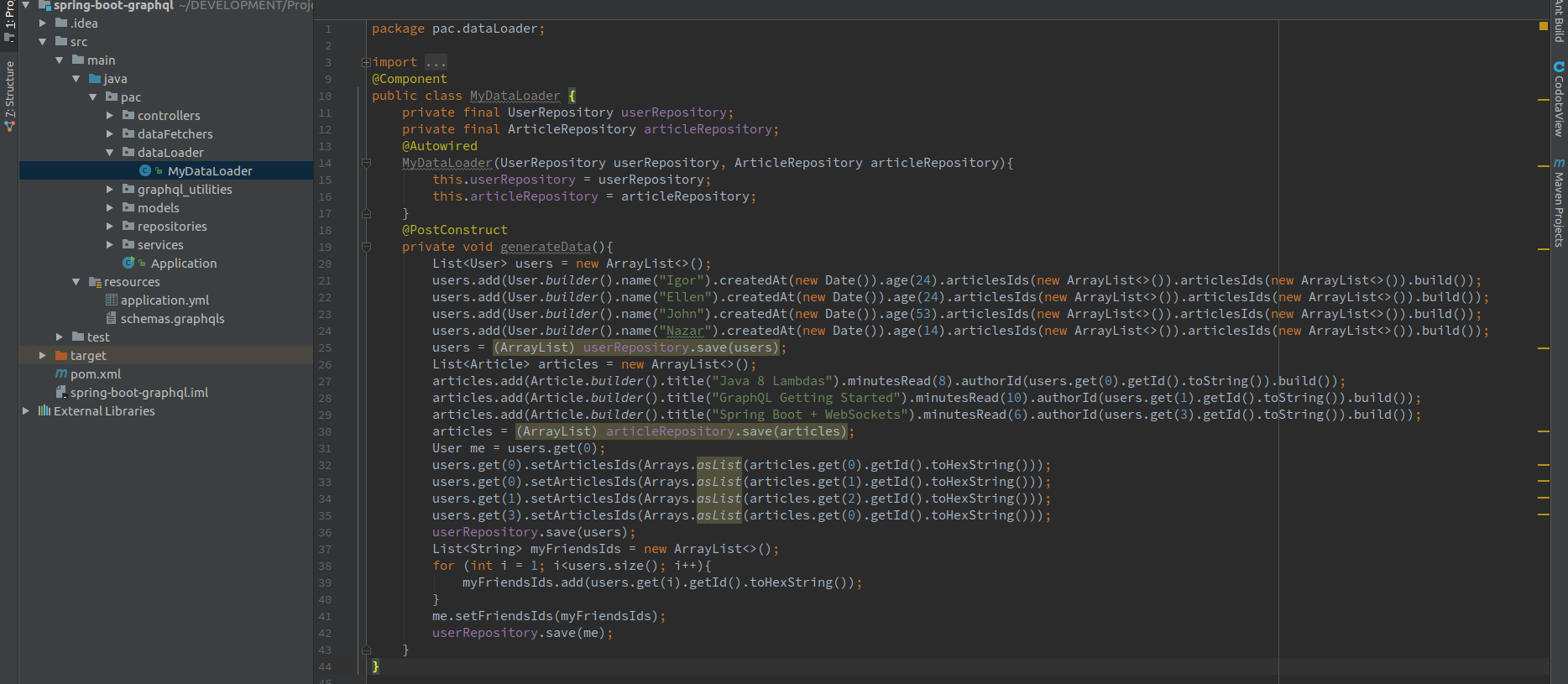
Task: Click the yellow inspection status indicator
Action: coord(1543,26)
